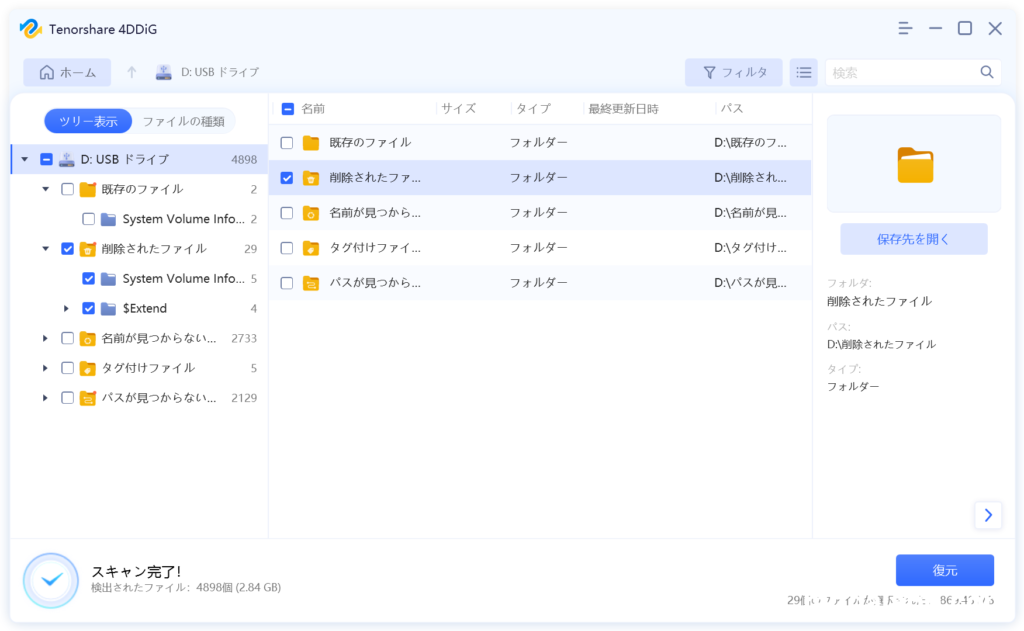Image resolution: width=1024 pixels, height=631 pixels.
Task: Click the right arrow icon in preview panel
Action: click(x=988, y=515)
